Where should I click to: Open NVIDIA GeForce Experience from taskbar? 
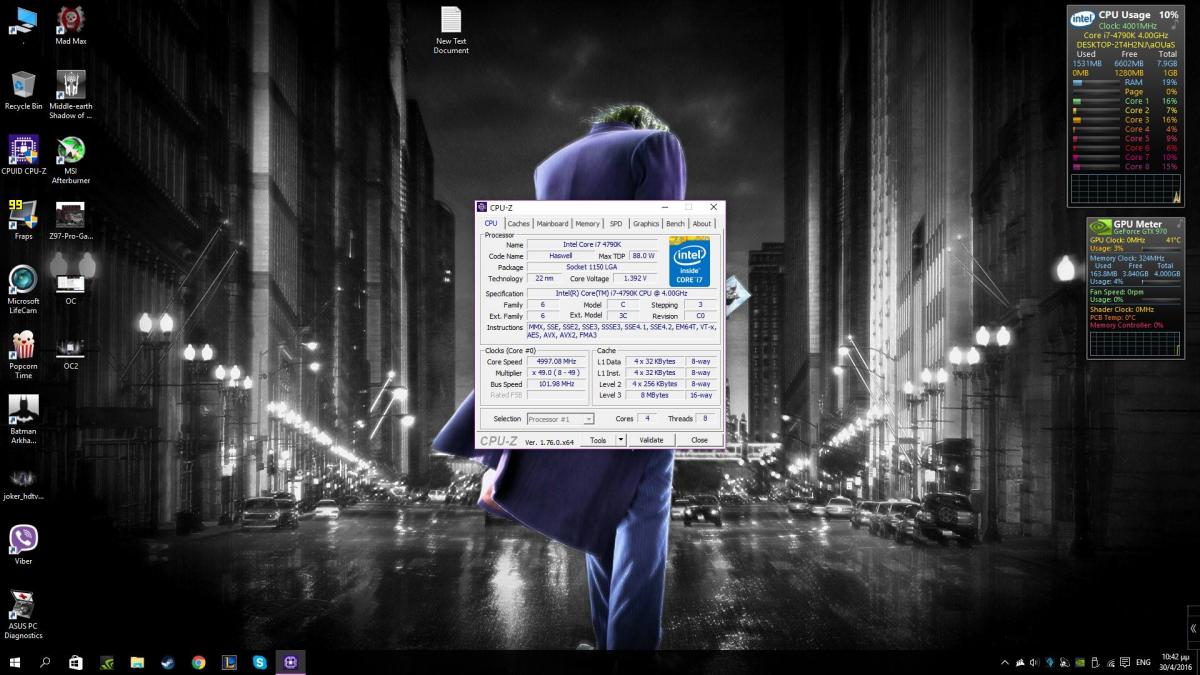pos(107,662)
